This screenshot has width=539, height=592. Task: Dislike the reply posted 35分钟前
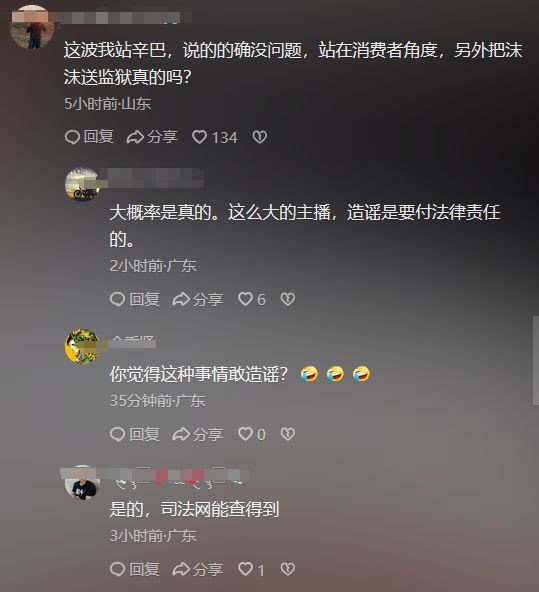pos(288,434)
